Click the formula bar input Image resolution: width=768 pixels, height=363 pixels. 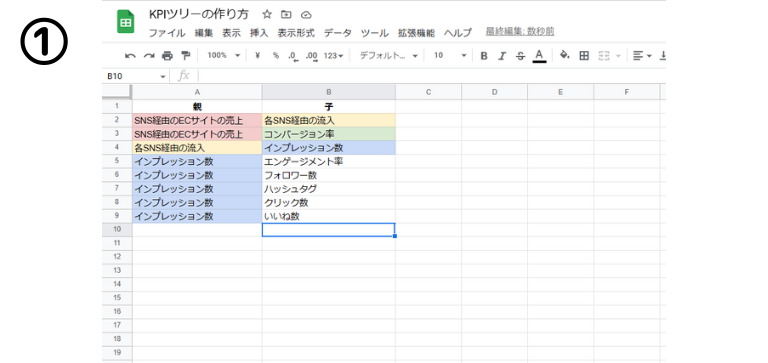point(431,76)
